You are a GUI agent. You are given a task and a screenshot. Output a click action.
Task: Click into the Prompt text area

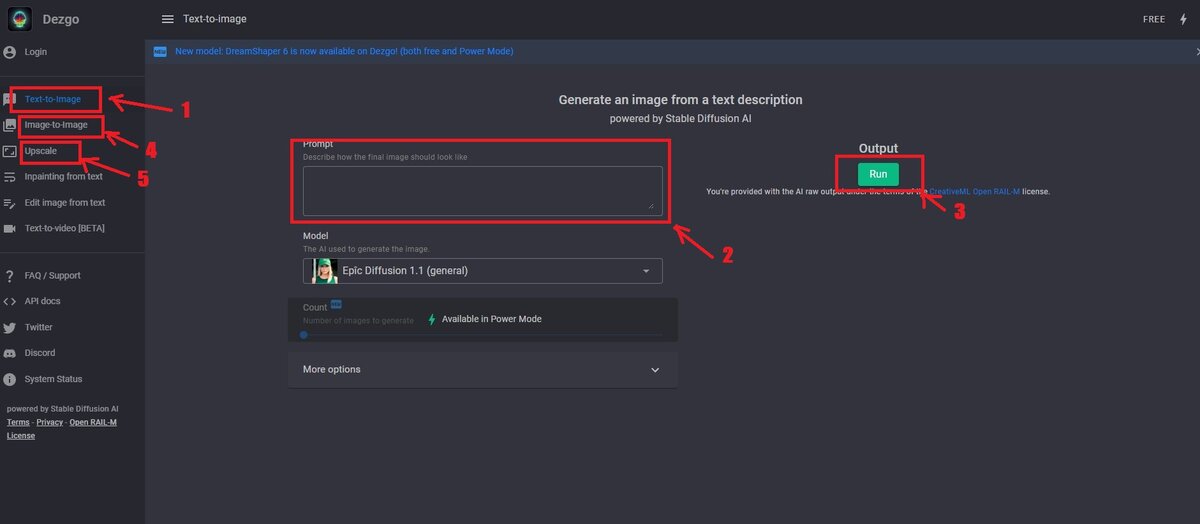(483, 190)
